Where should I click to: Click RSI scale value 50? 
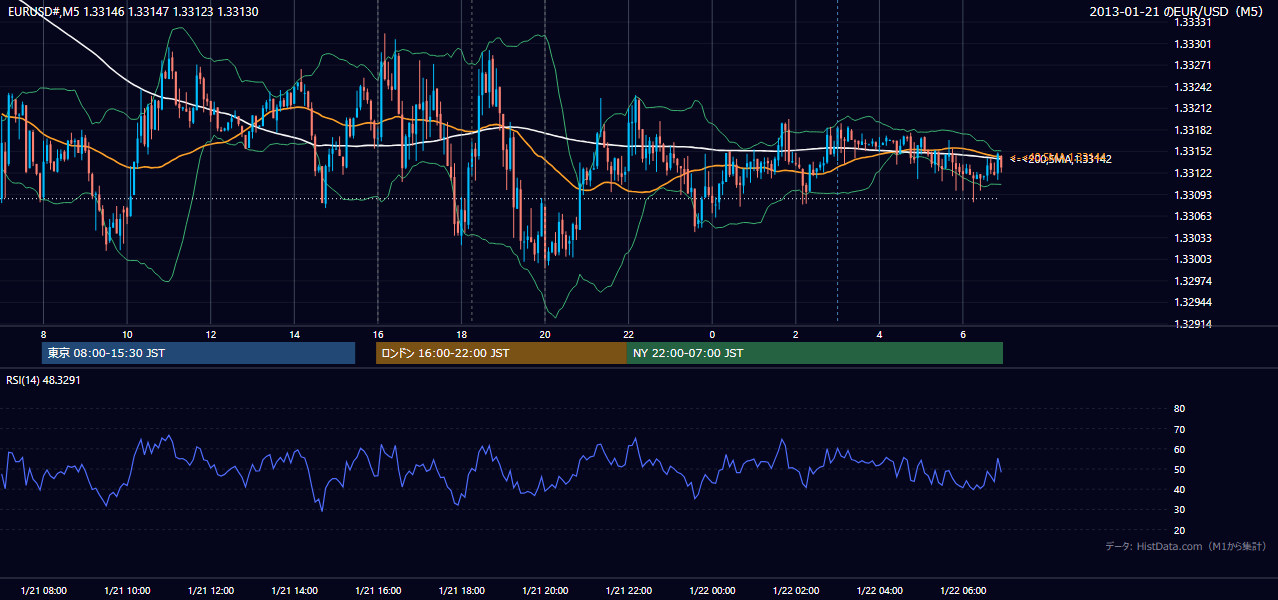1179,469
